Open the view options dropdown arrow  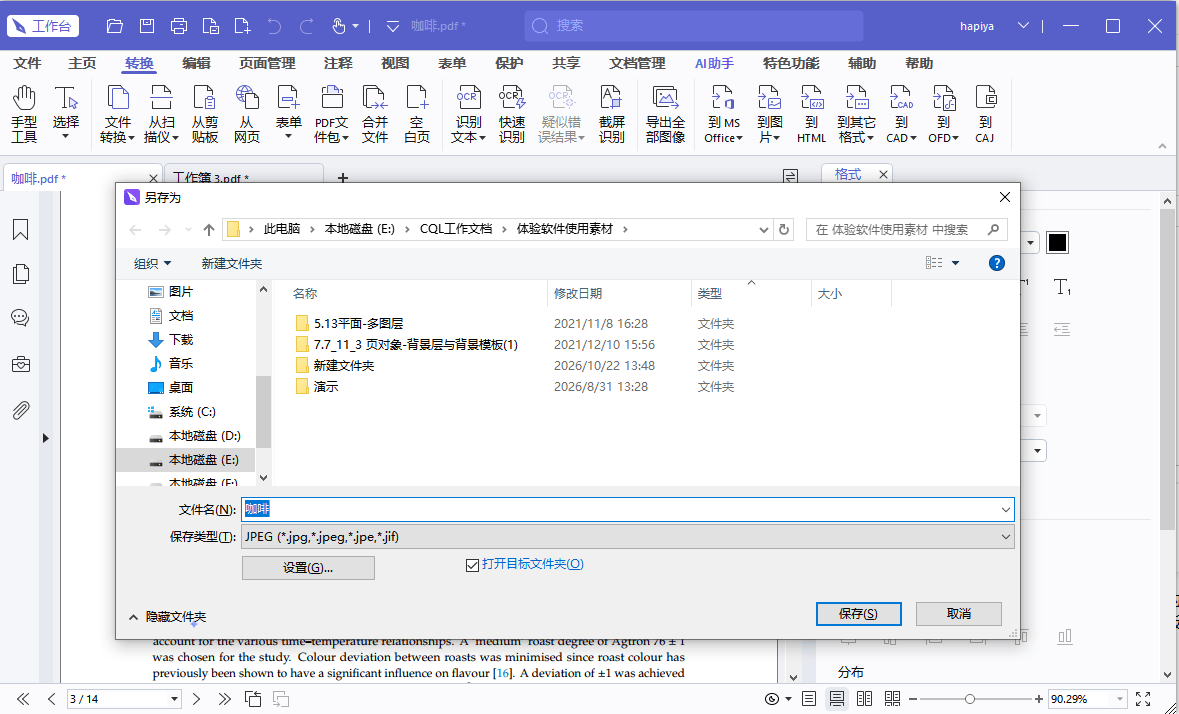coord(956,263)
